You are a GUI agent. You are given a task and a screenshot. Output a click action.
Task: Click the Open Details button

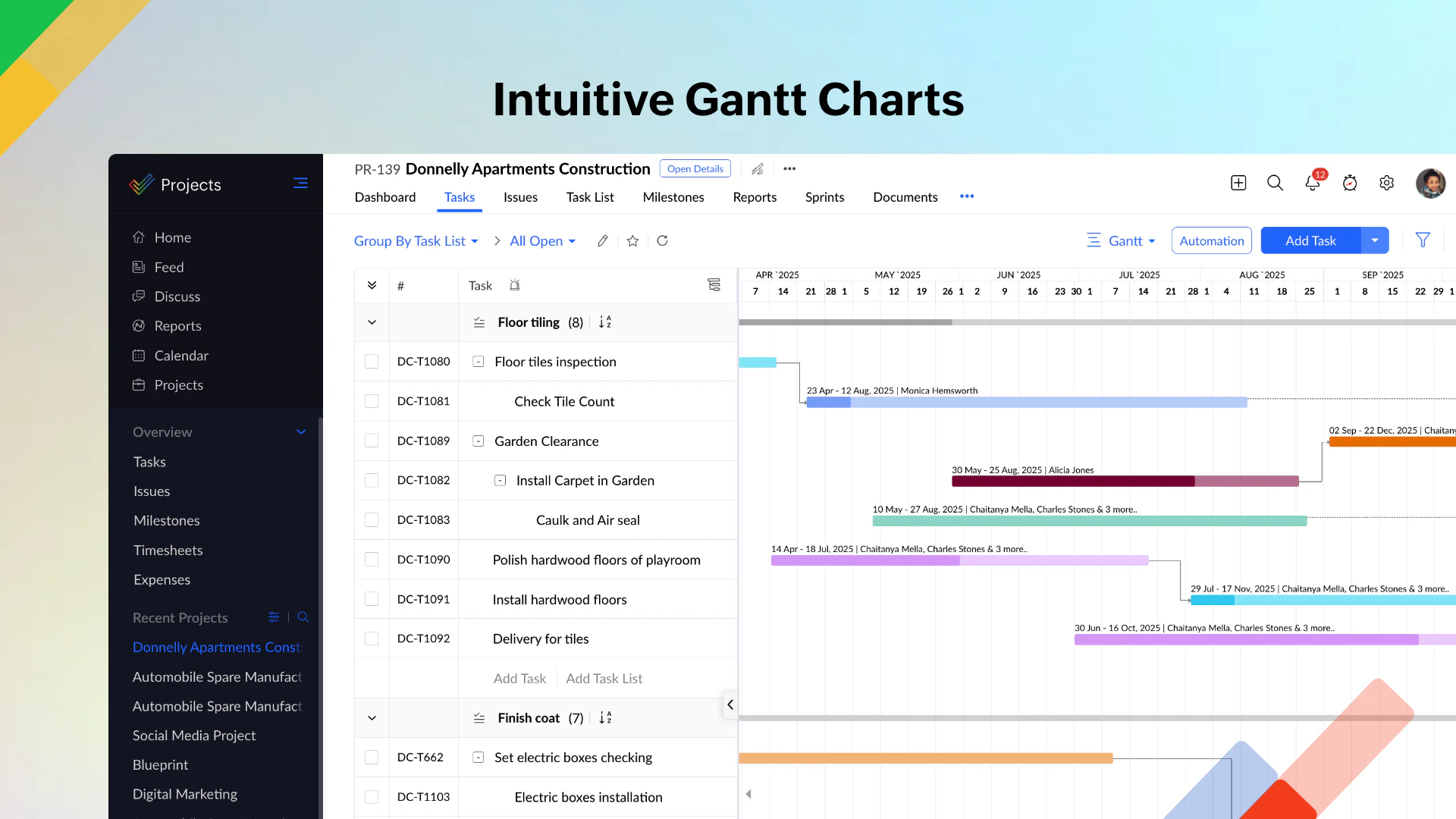click(x=695, y=168)
